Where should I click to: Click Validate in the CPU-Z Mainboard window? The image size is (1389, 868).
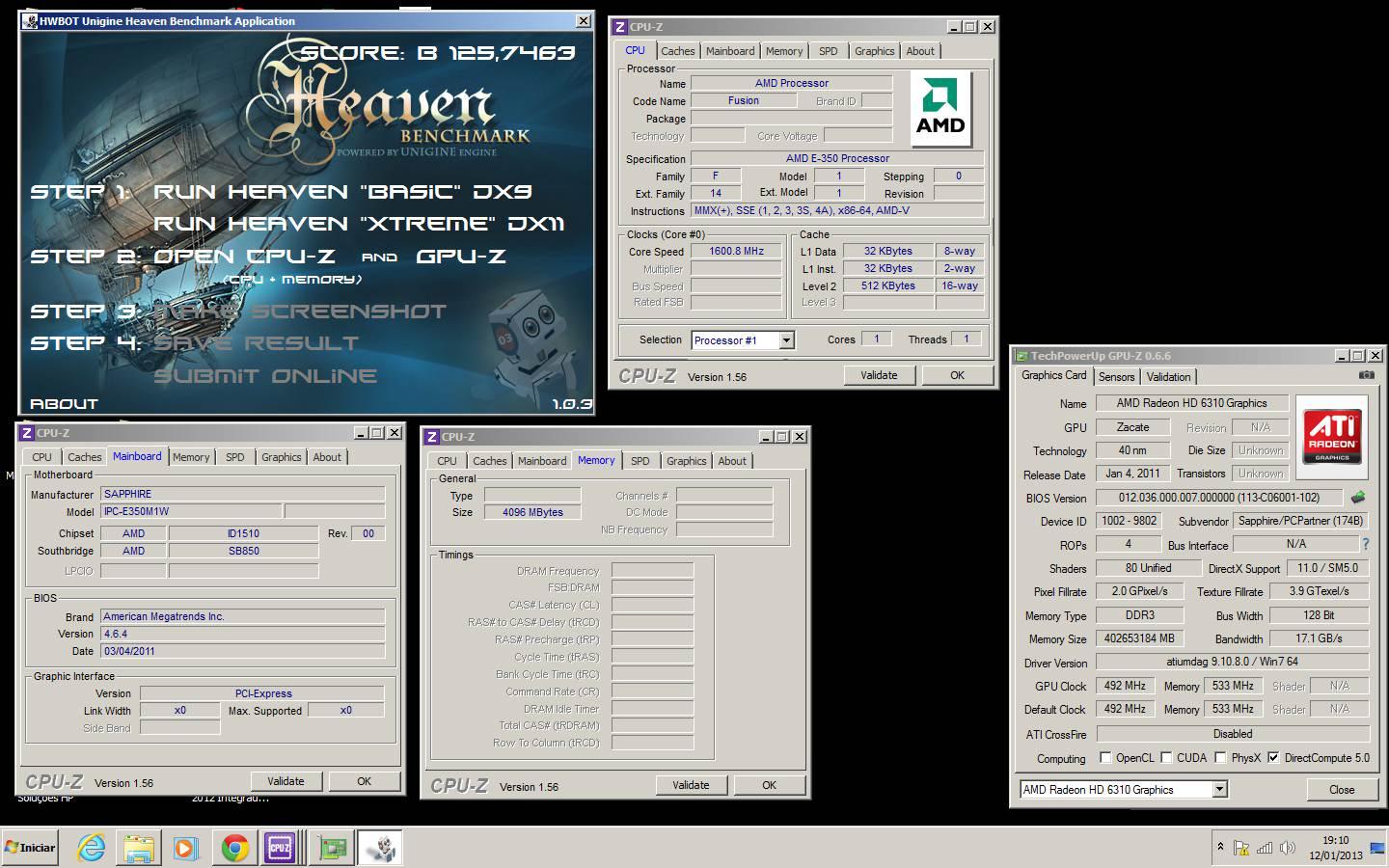pyautogui.click(x=286, y=782)
